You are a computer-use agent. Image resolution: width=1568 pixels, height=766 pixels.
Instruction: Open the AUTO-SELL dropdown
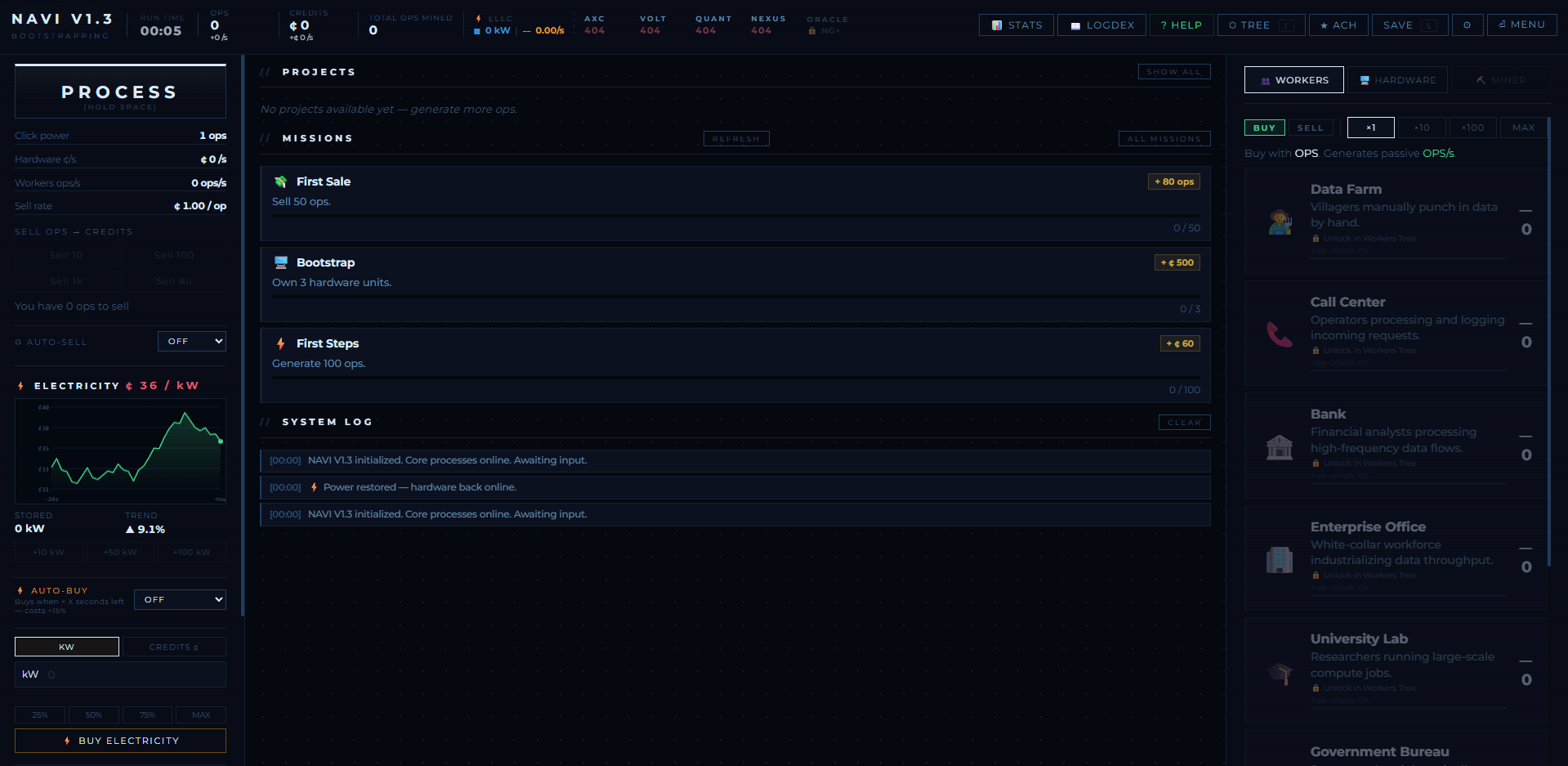[x=191, y=341]
